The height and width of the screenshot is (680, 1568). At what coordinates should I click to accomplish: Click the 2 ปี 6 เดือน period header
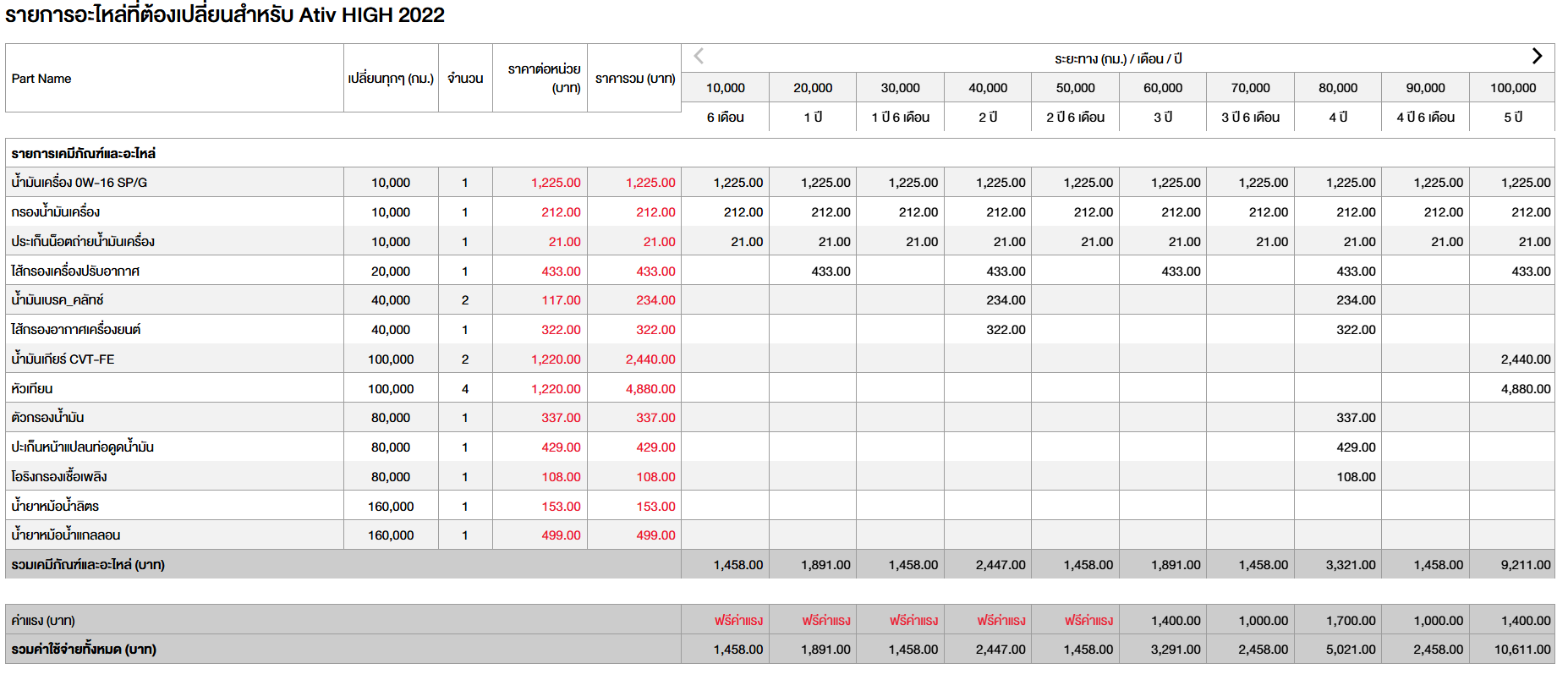[1075, 118]
